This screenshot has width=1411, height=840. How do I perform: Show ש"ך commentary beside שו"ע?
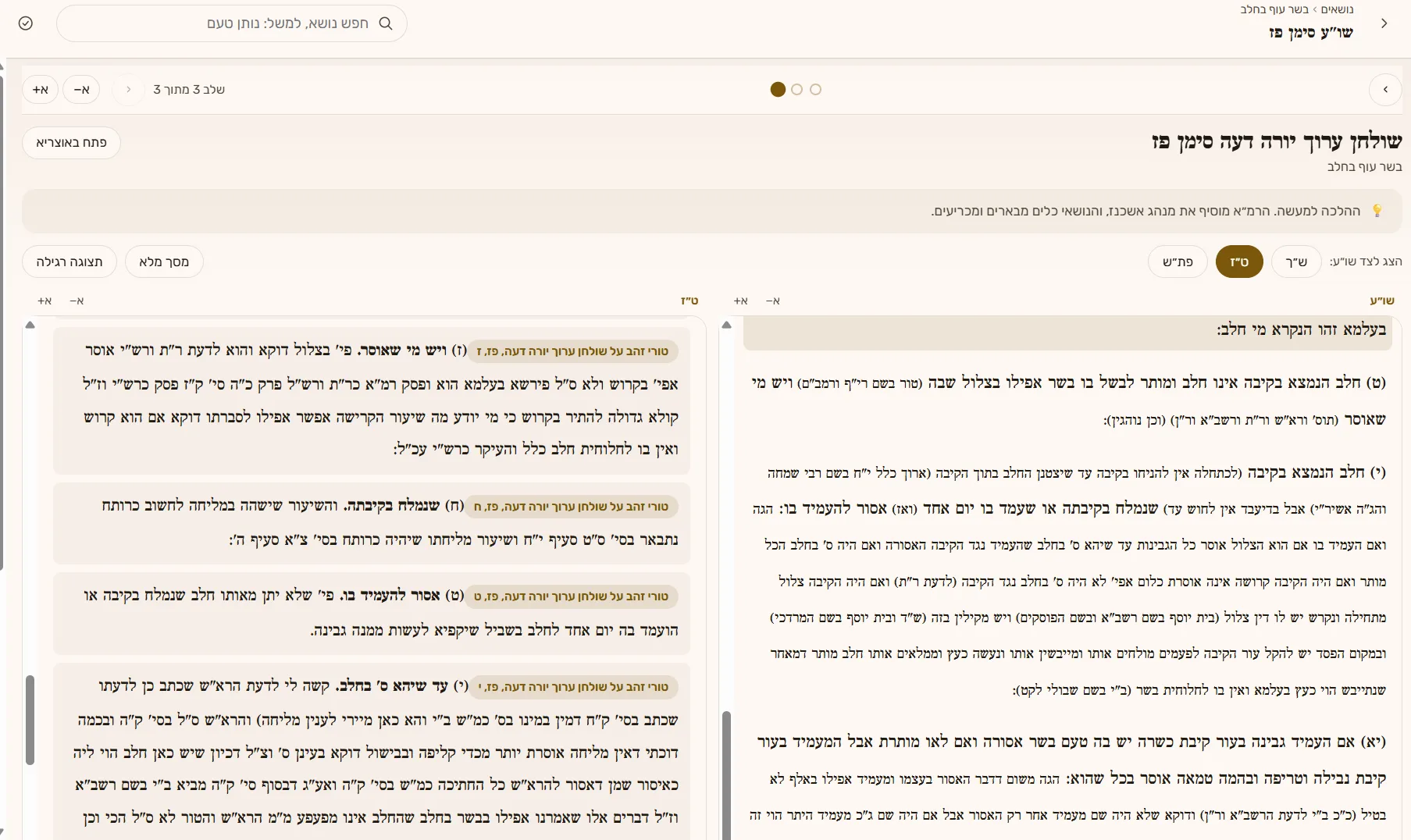coord(1296,262)
